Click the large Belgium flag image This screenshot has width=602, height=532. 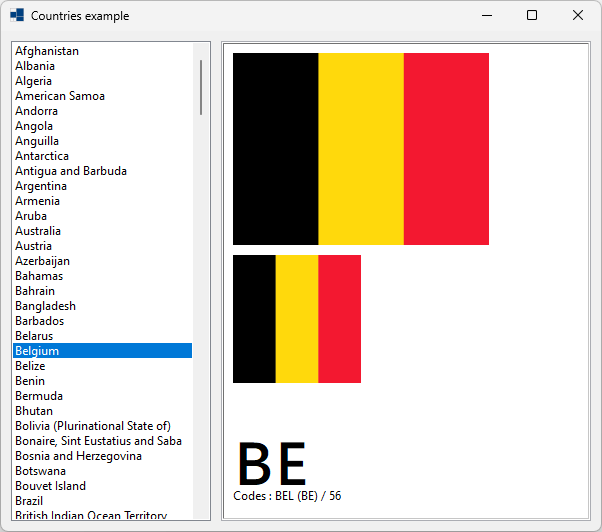(360, 148)
